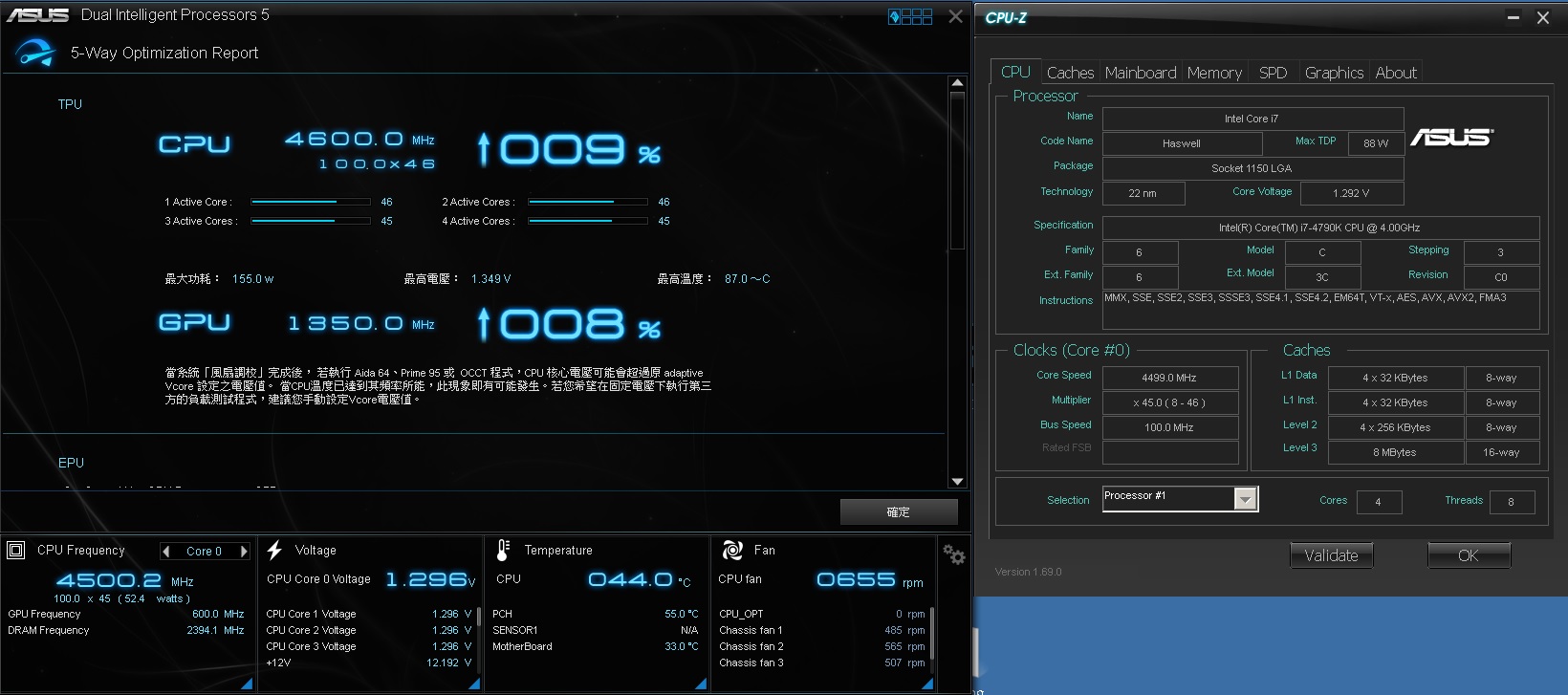Click the Fan panel fan icon

click(x=732, y=550)
